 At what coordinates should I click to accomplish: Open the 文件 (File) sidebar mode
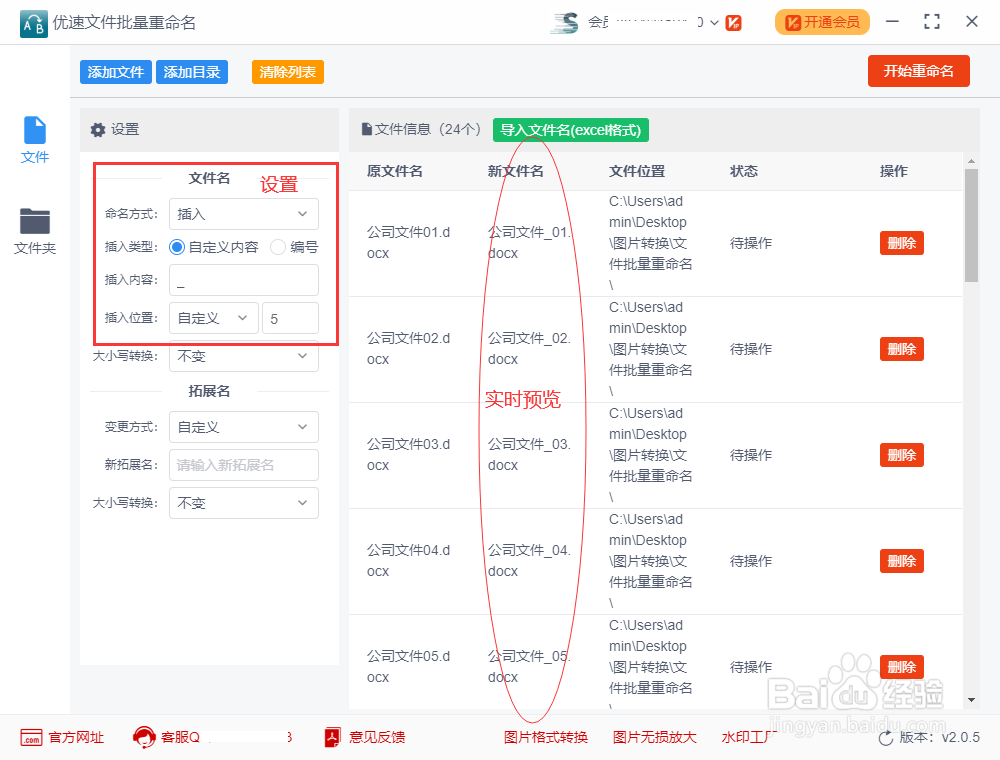tap(34, 140)
